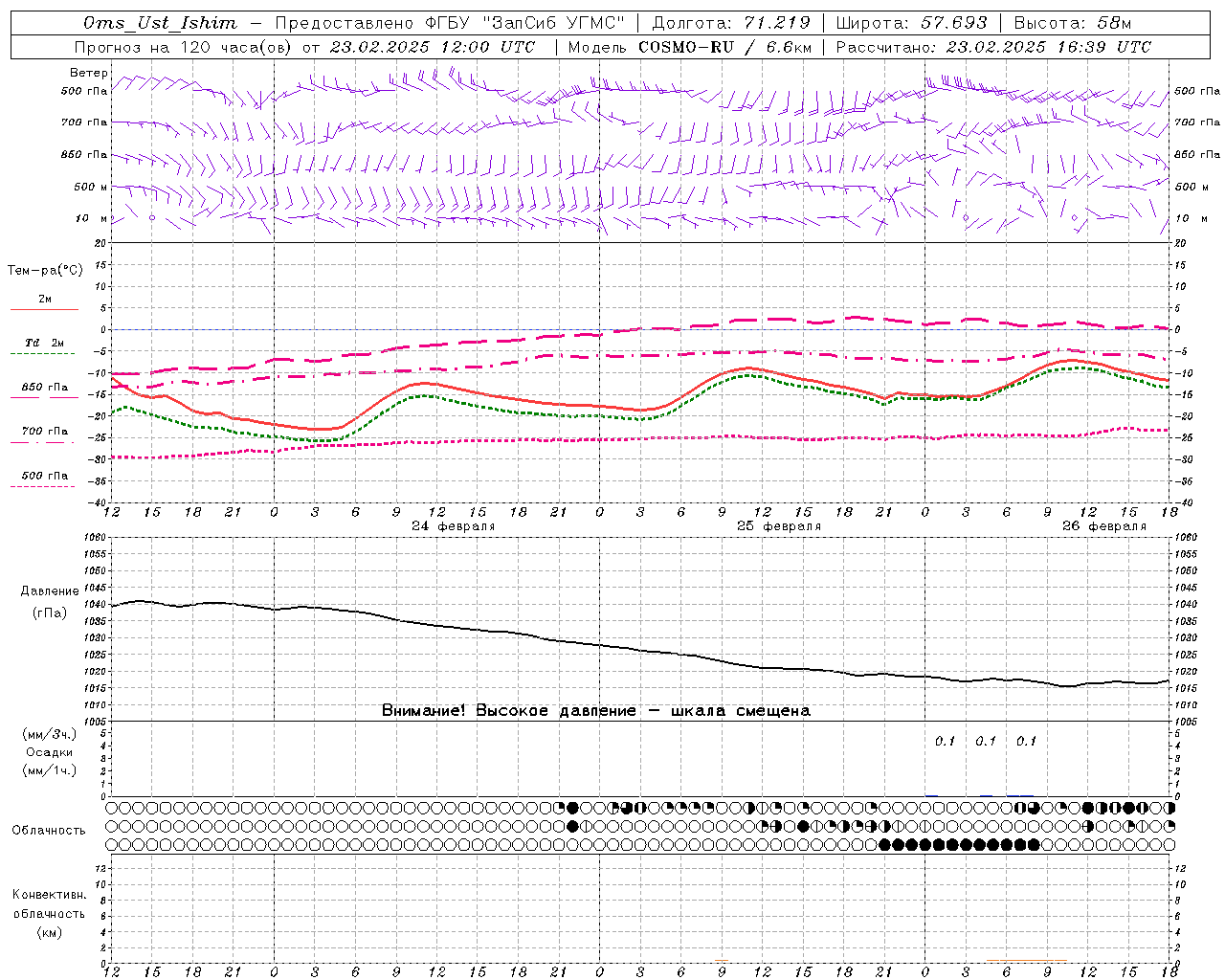Click the Конвективн. облачность panel label
Screen dimensions: 1225x980
click(49, 904)
